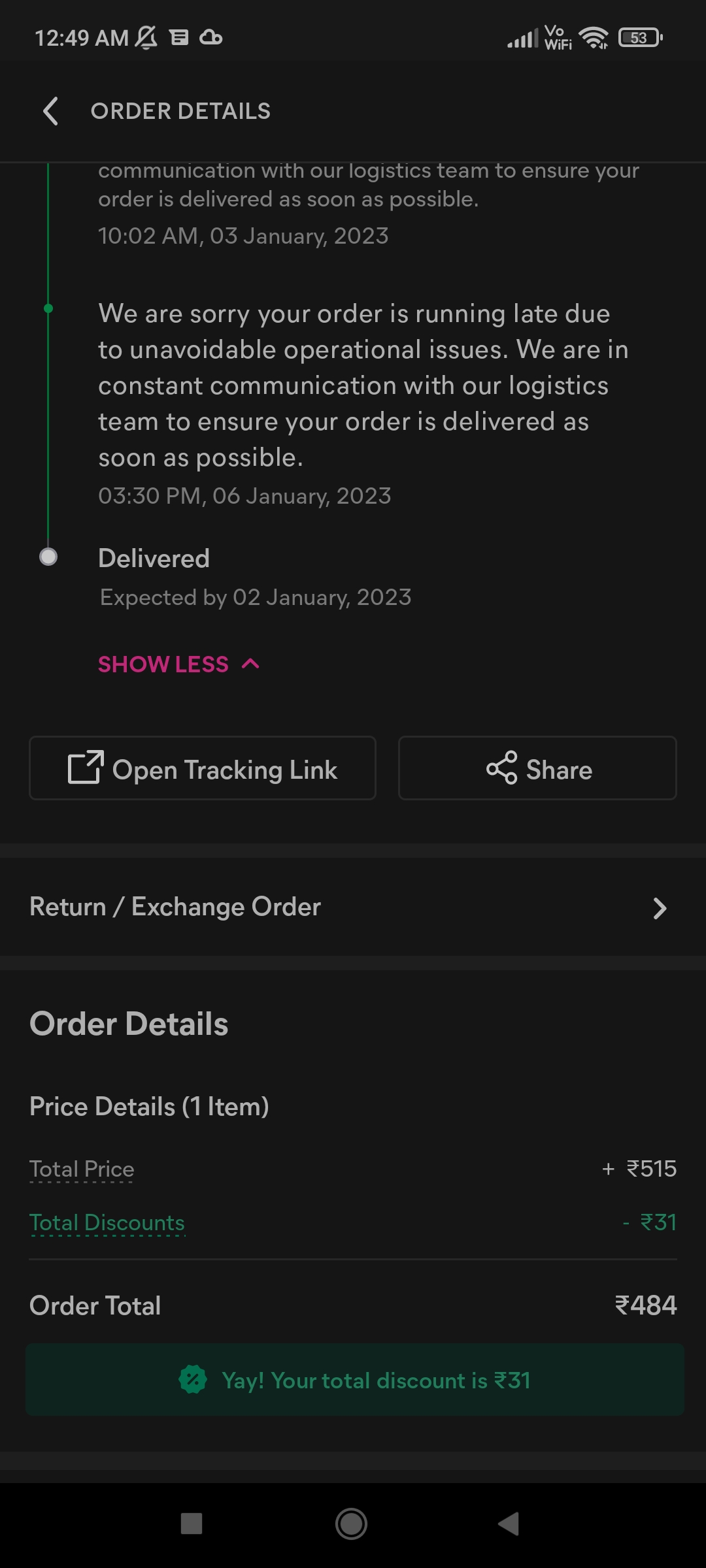Image resolution: width=706 pixels, height=1568 pixels.
Task: Tap the share icon
Action: pyautogui.click(x=501, y=768)
